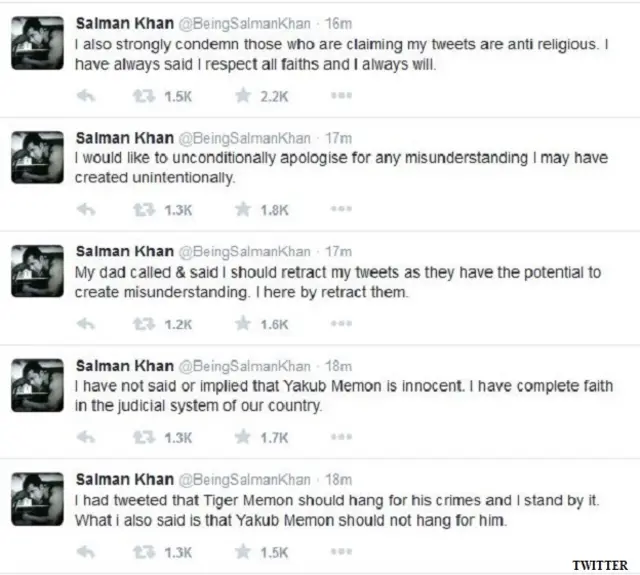
Task: Retweet the 'My dad called' tweet with 1.2K retweets
Action: (x=144, y=324)
